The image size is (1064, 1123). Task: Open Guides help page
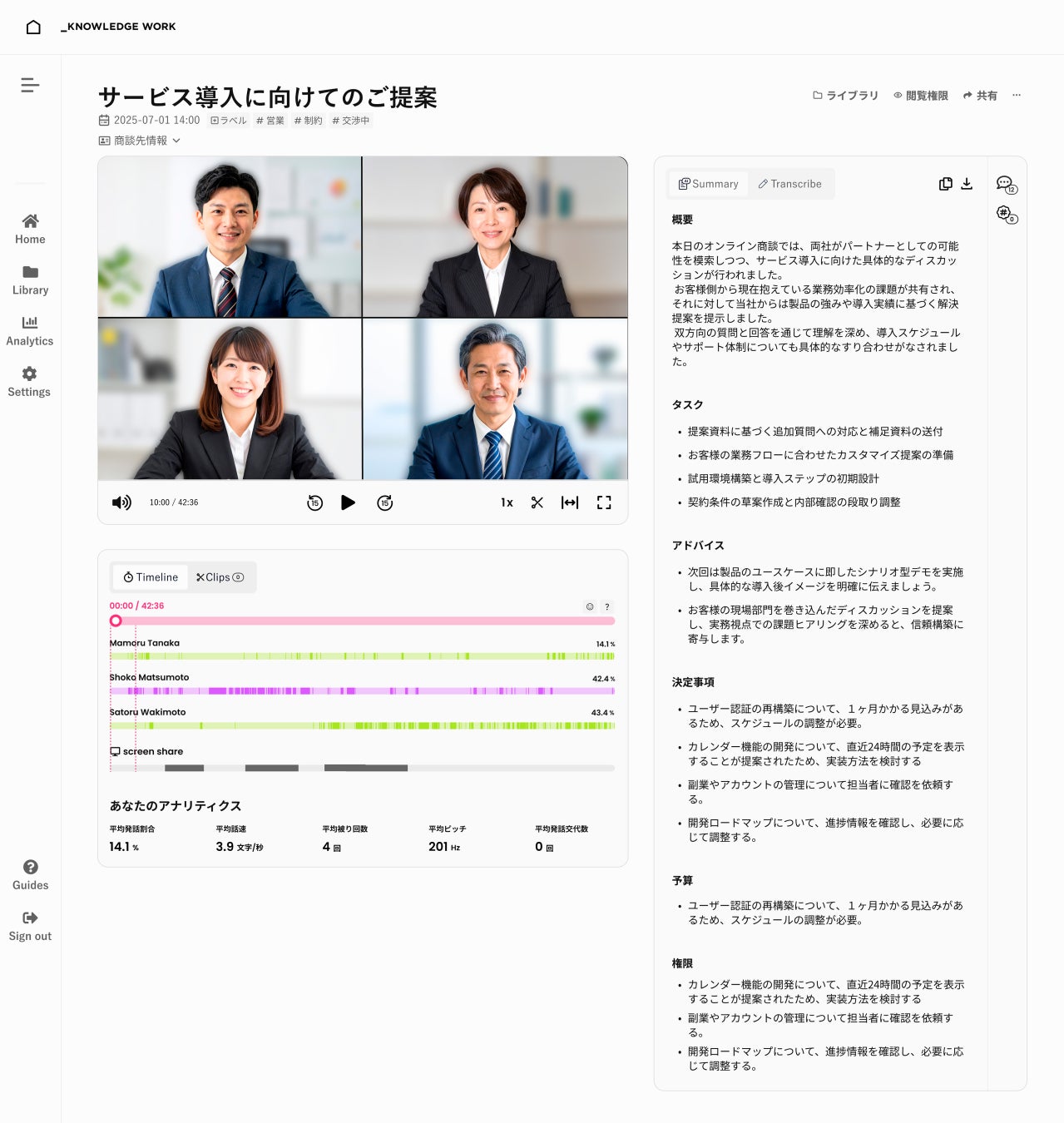(30, 874)
